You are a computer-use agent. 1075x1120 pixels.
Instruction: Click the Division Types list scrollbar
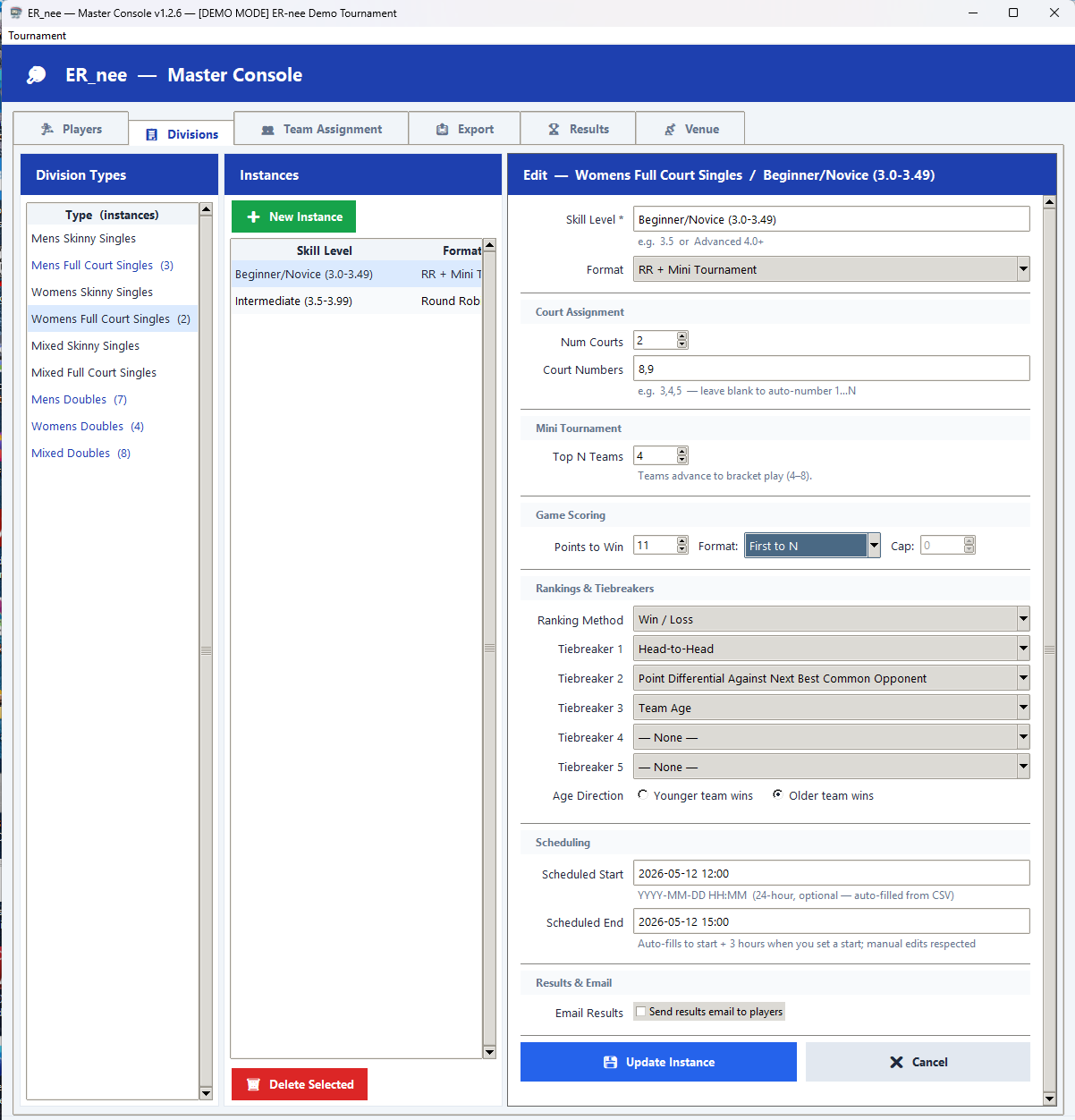click(x=206, y=651)
